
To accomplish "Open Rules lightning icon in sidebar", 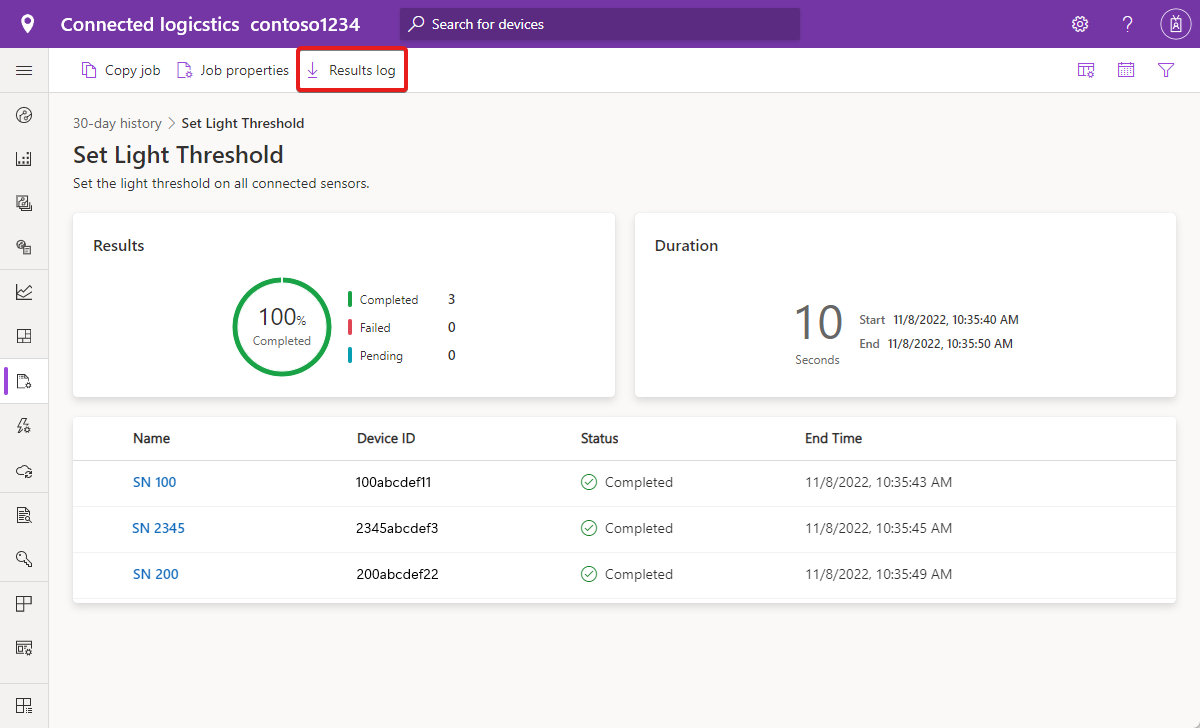I will (24, 426).
